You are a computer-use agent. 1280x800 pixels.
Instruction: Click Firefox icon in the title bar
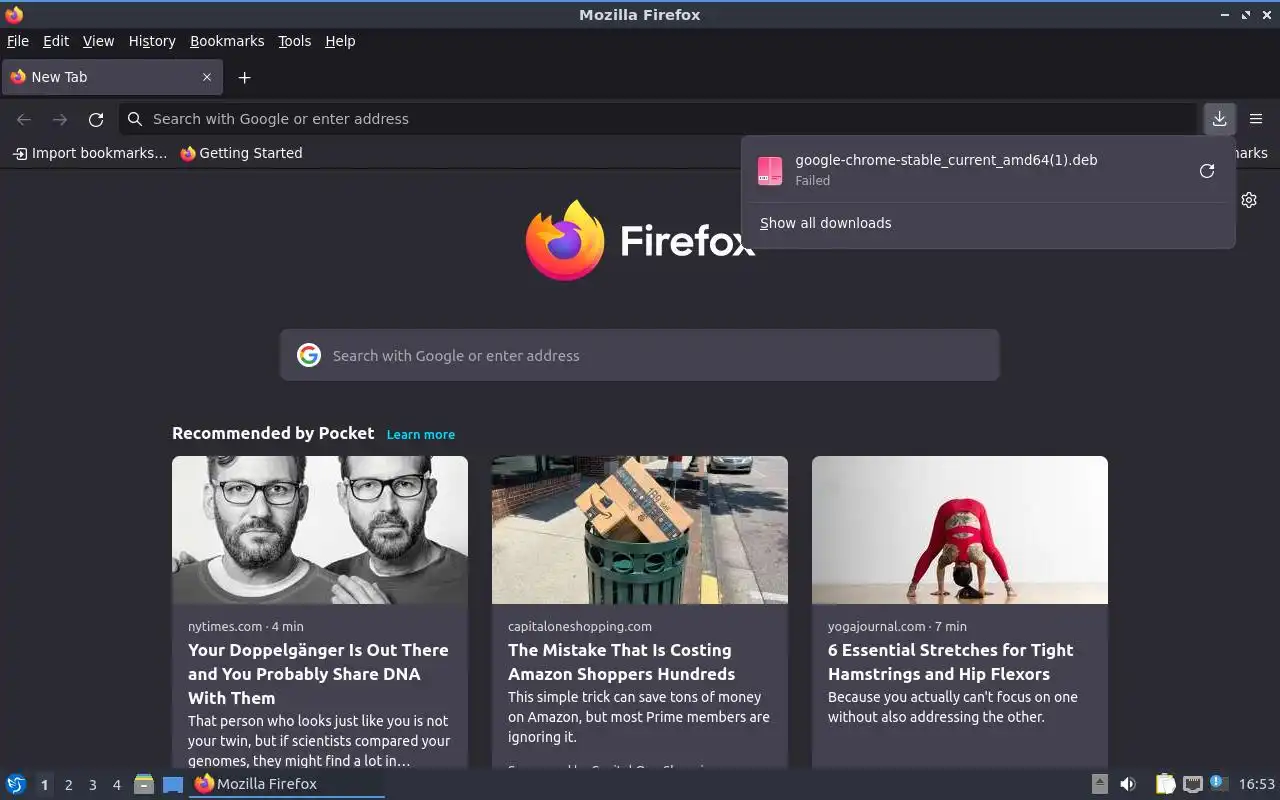point(14,14)
